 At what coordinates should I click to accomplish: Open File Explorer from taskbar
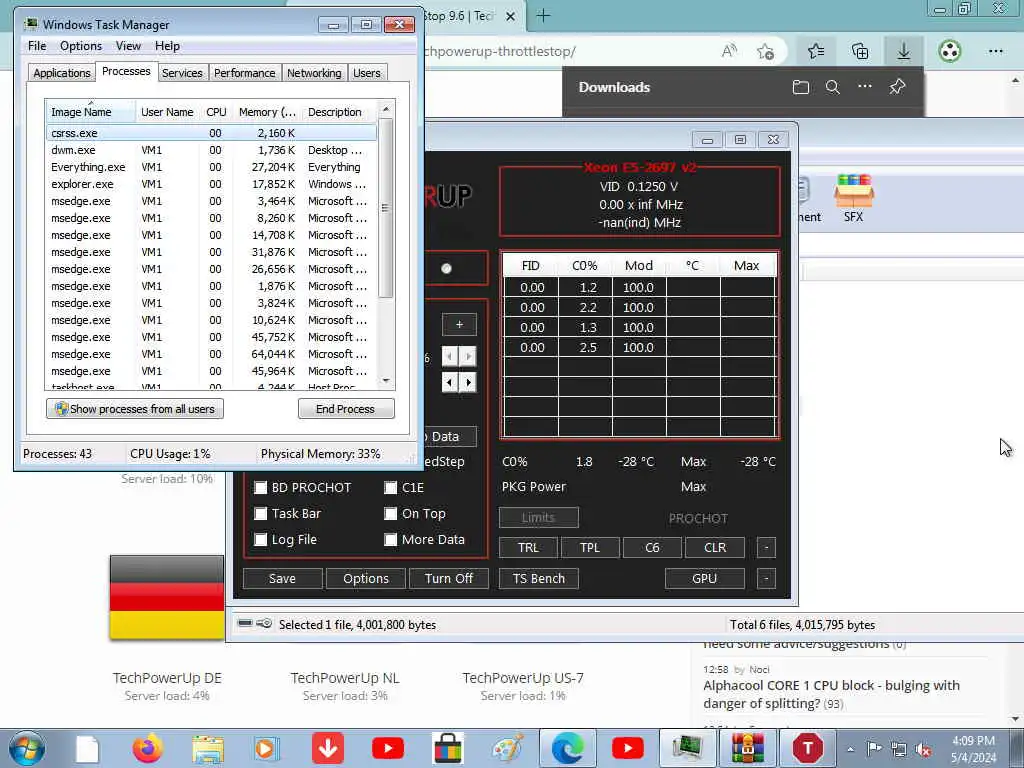tap(208, 748)
